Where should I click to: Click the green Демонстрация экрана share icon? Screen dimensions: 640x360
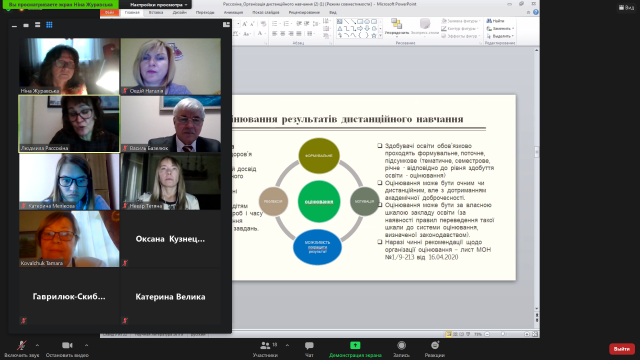[x=355, y=346]
